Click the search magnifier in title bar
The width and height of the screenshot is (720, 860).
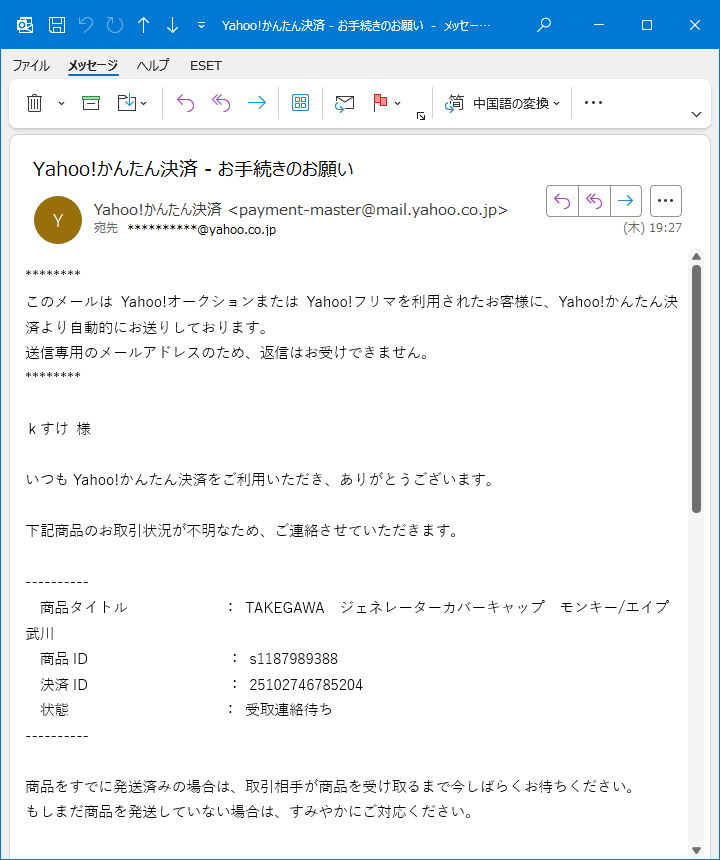click(x=544, y=25)
